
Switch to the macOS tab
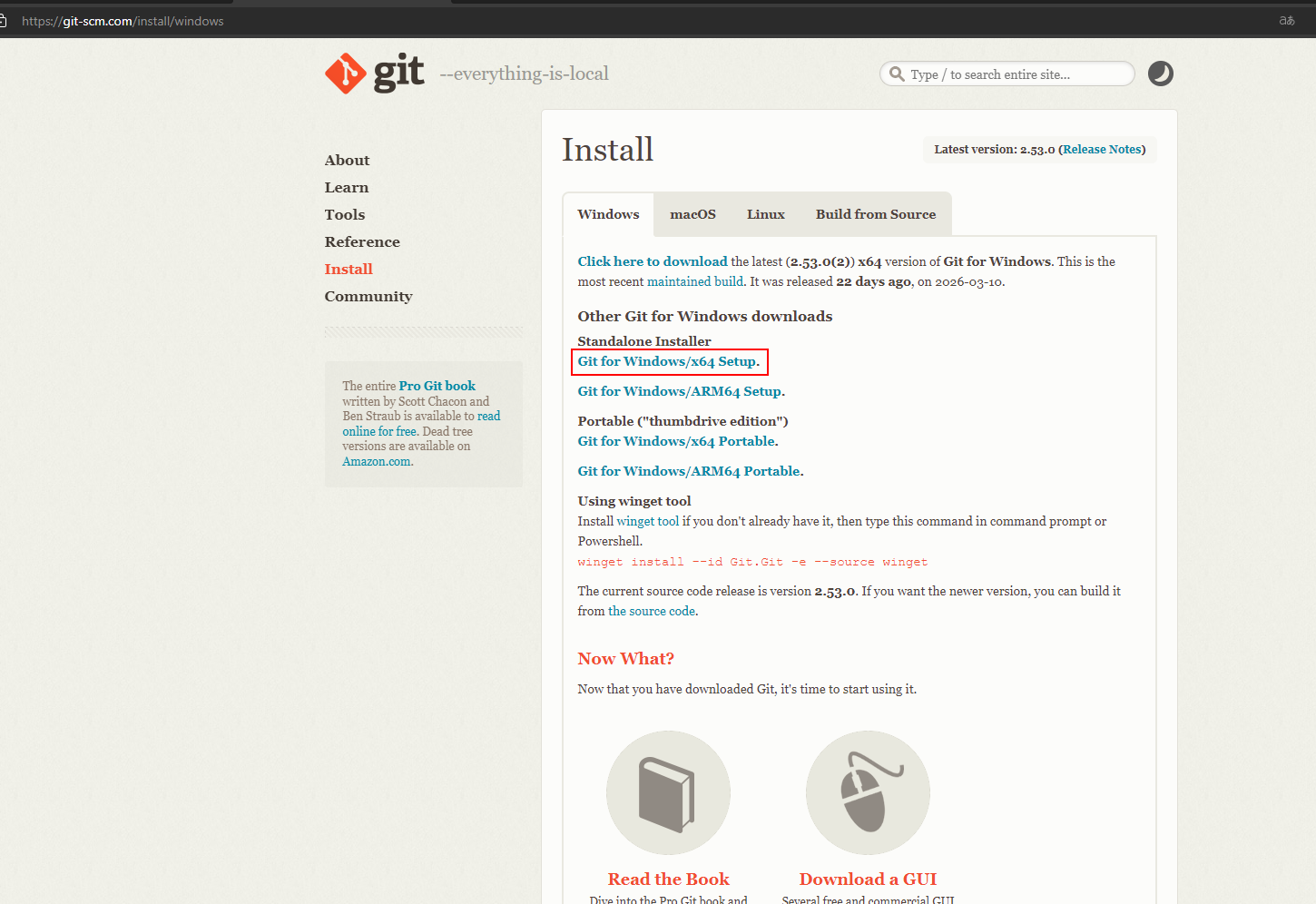click(x=692, y=214)
